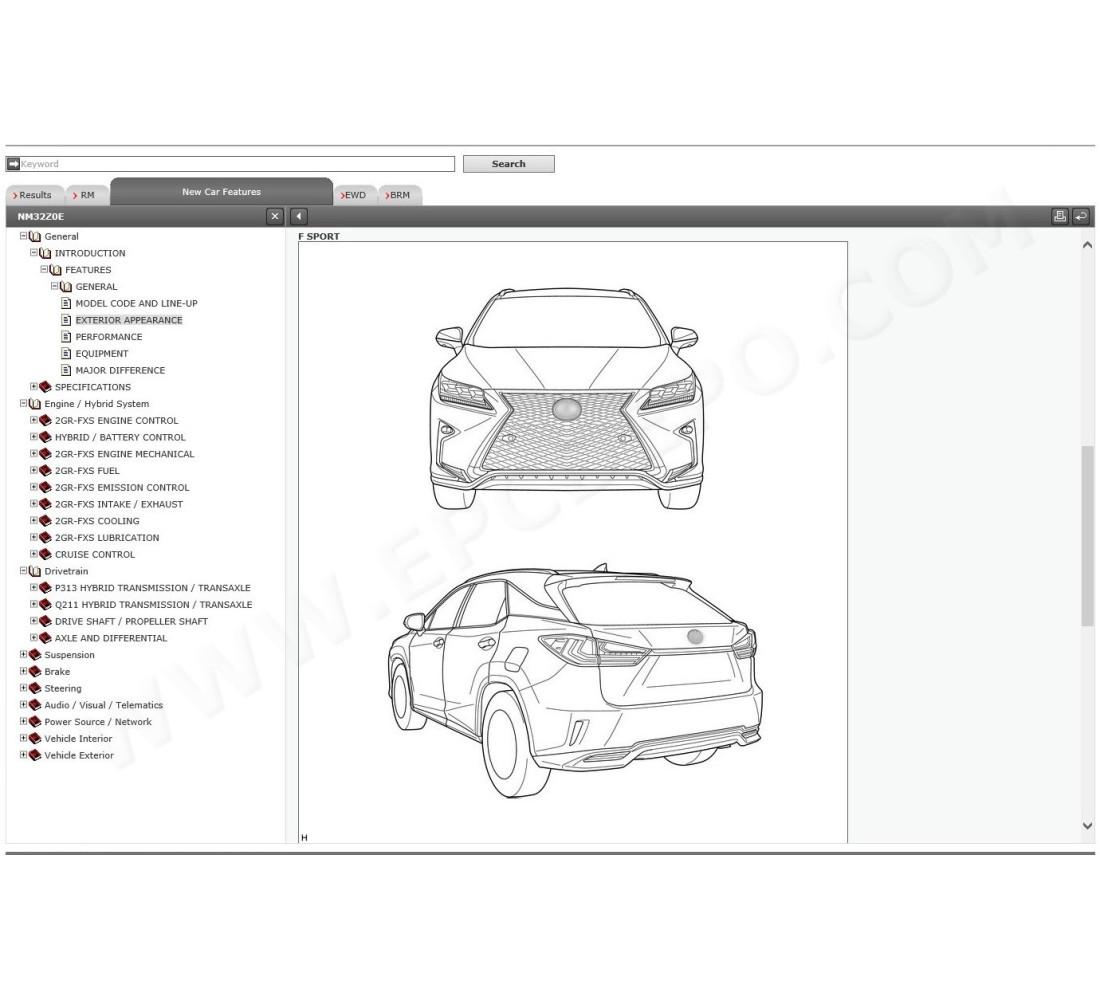Collapse the INTRODUCTION branch
This screenshot has height=1000, width=1100.
pos(33,253)
